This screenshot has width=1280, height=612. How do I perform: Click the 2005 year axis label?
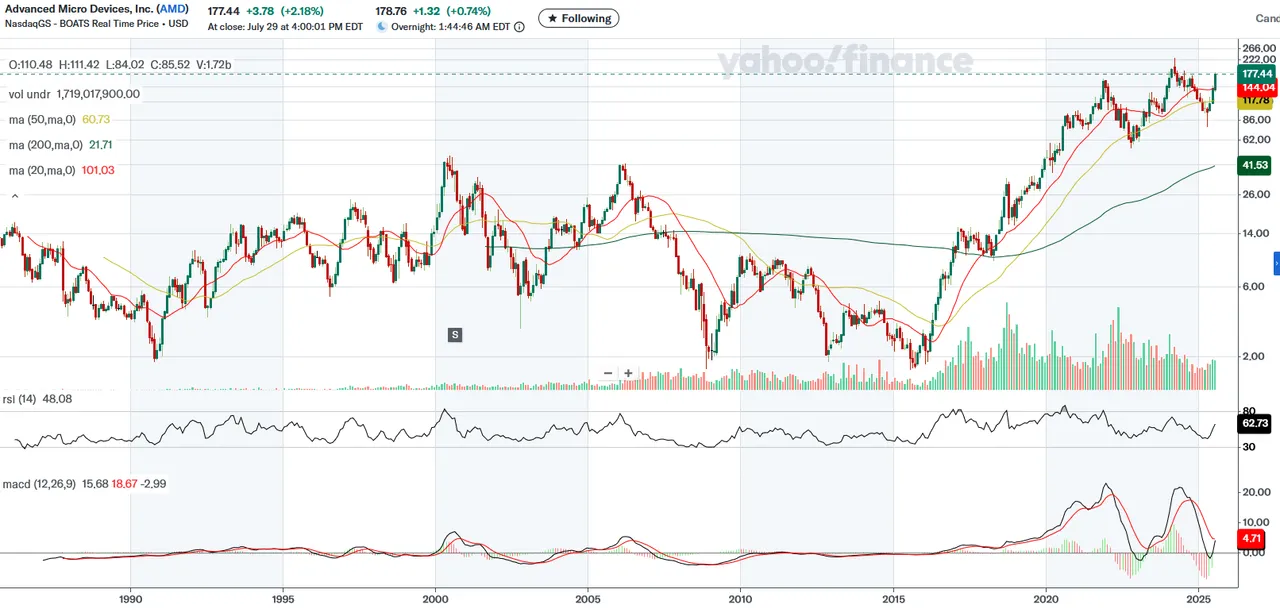(x=588, y=598)
